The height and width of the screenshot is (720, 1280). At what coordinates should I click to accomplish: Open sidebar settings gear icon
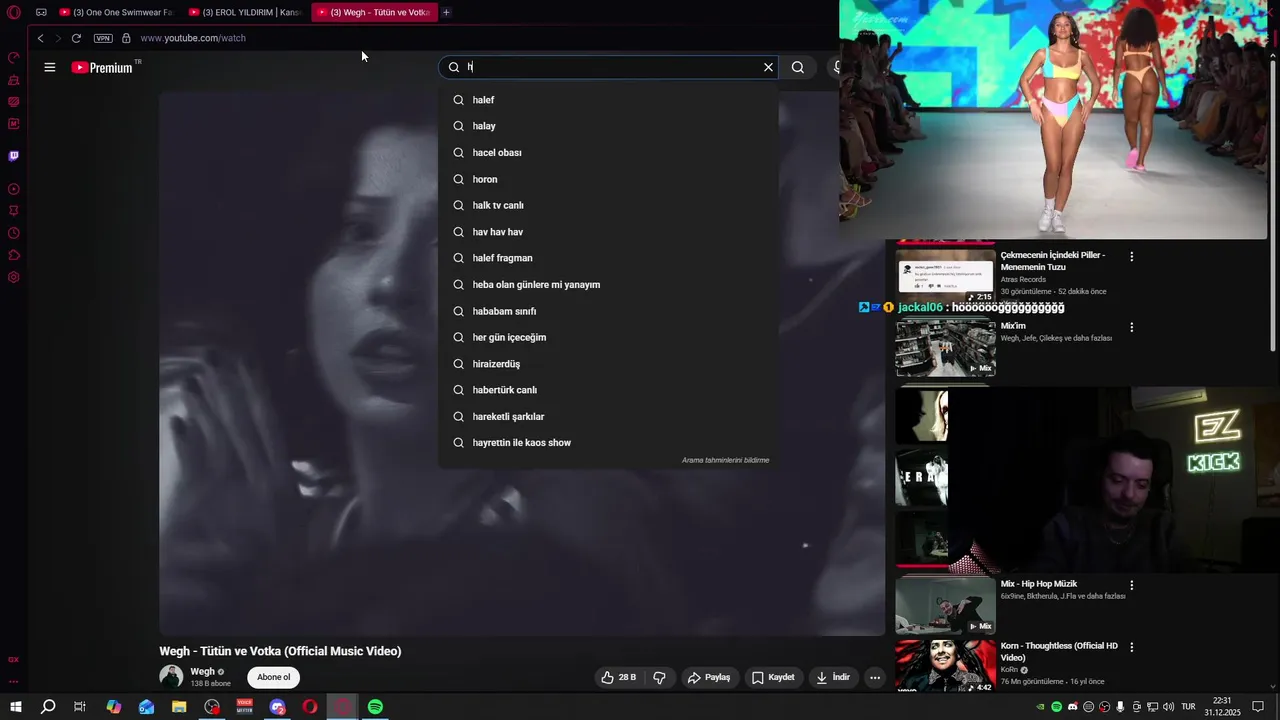pyautogui.click(x=14, y=277)
